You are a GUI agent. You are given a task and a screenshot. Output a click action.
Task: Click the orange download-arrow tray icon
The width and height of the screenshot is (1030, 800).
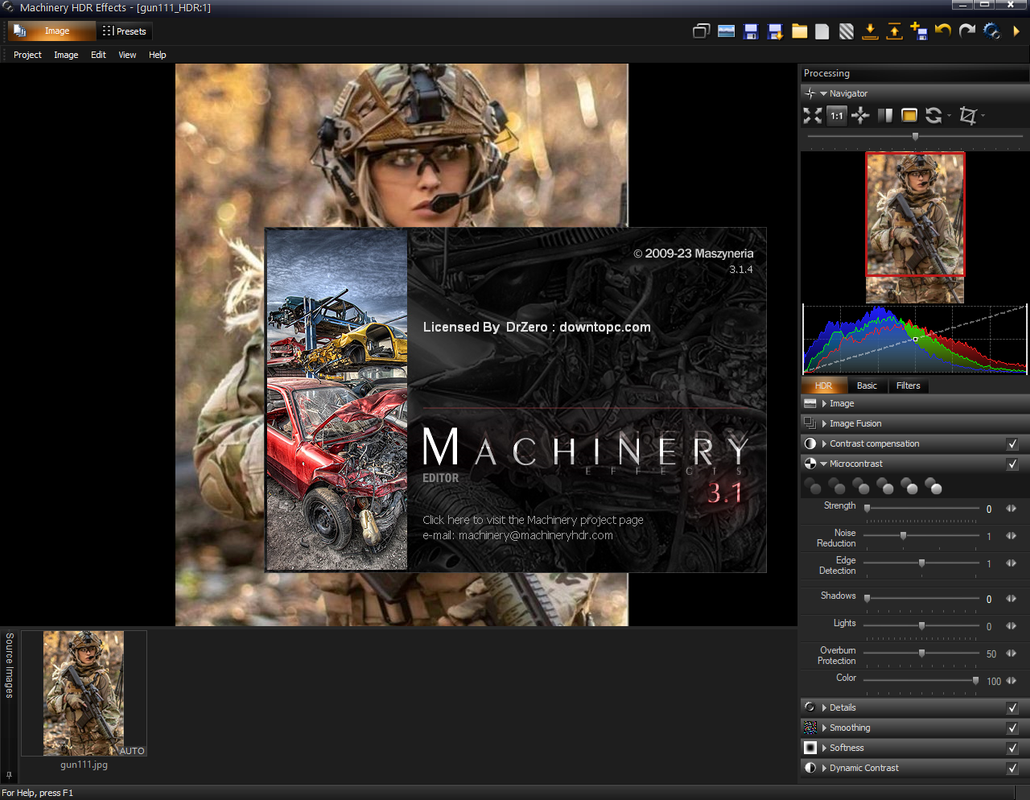[x=870, y=31]
